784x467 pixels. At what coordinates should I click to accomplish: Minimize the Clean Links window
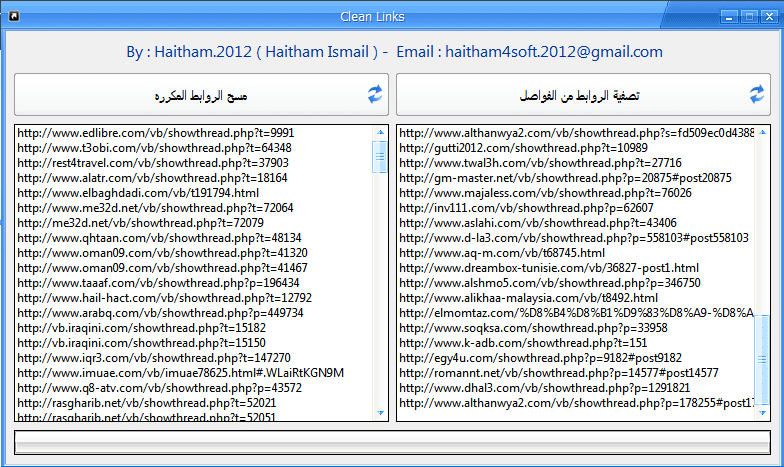click(729, 17)
